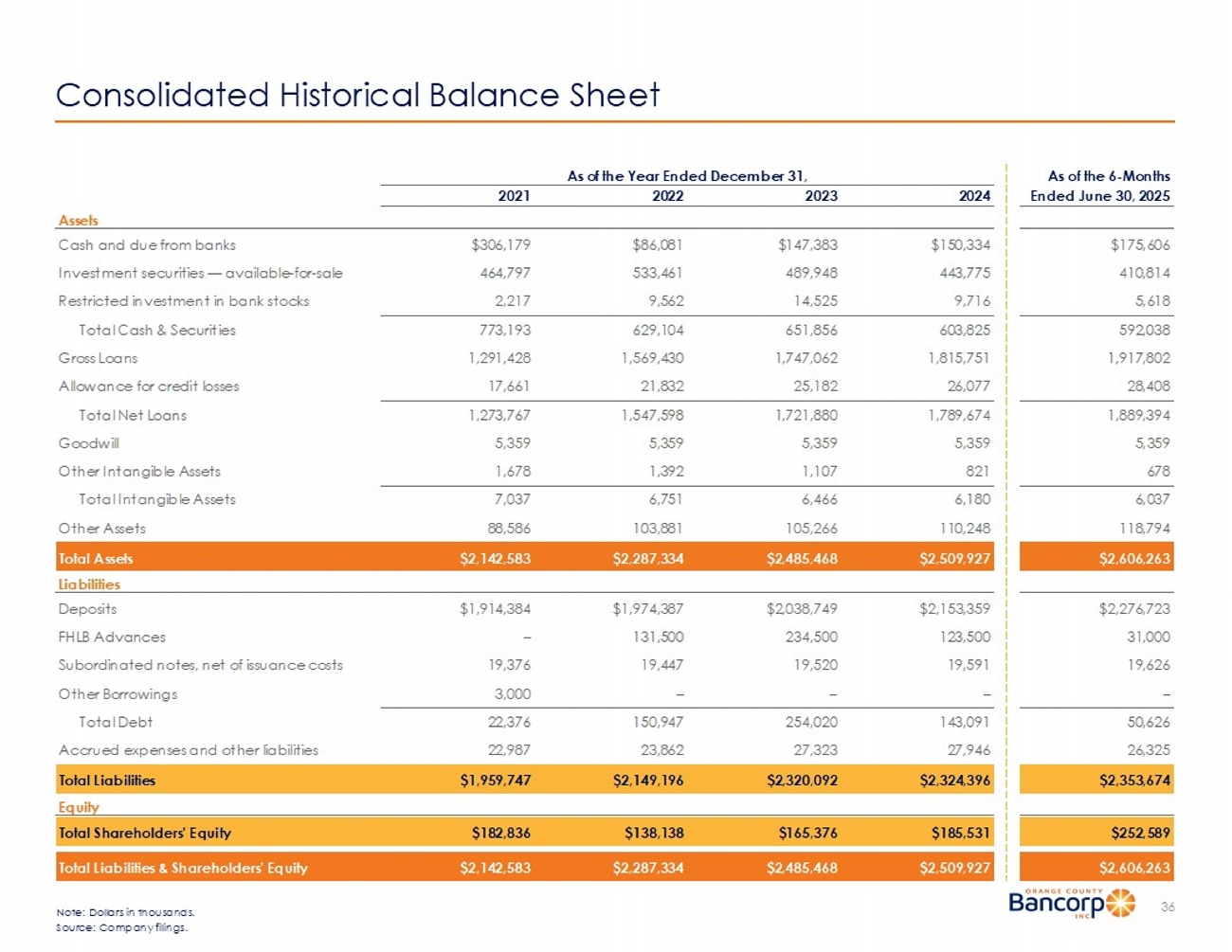The height and width of the screenshot is (952, 1232).
Task: Click the Consolidated Historical Balance Sheet title
Action: 357,96
